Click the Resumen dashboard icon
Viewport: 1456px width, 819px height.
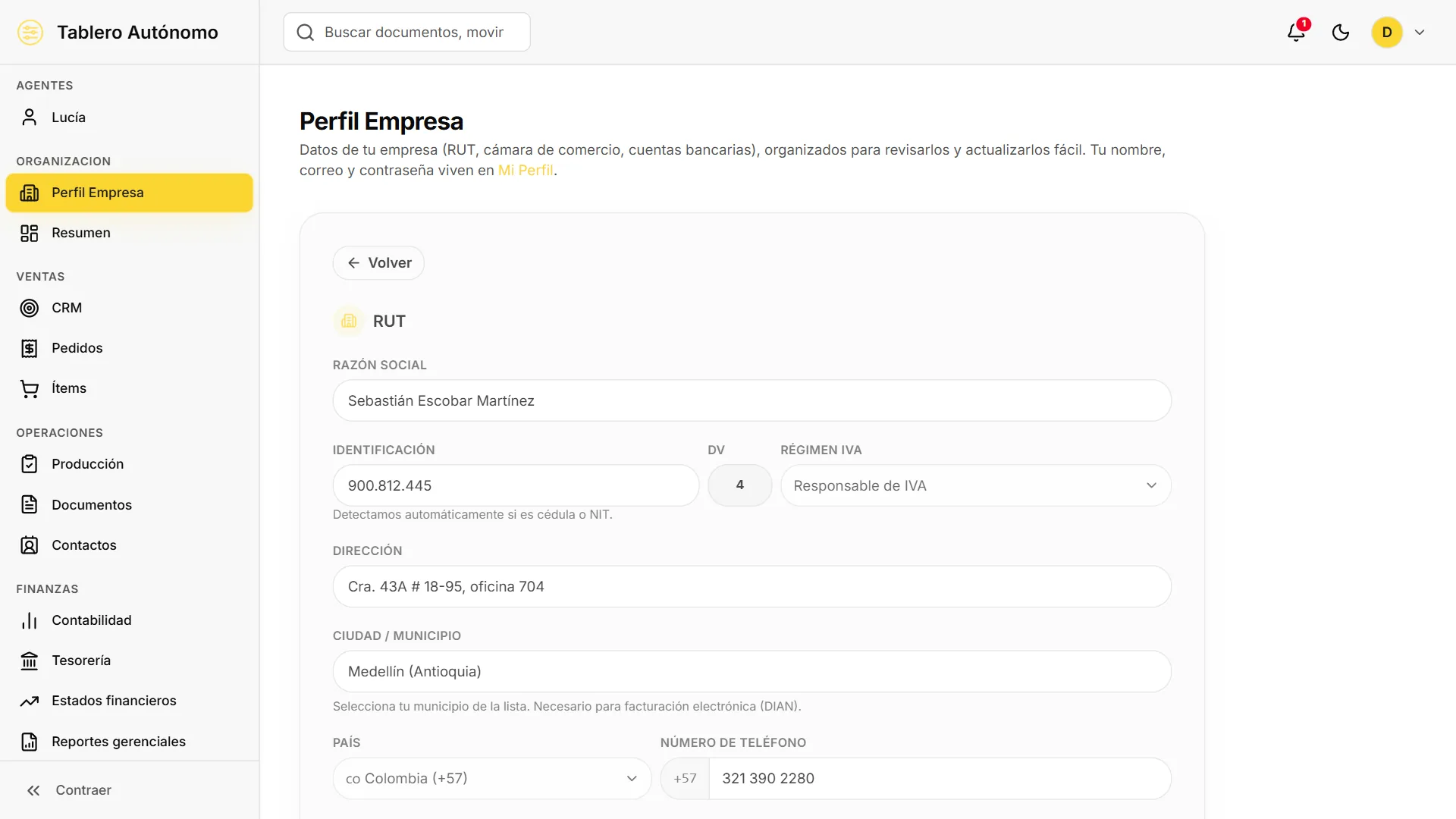click(x=30, y=233)
